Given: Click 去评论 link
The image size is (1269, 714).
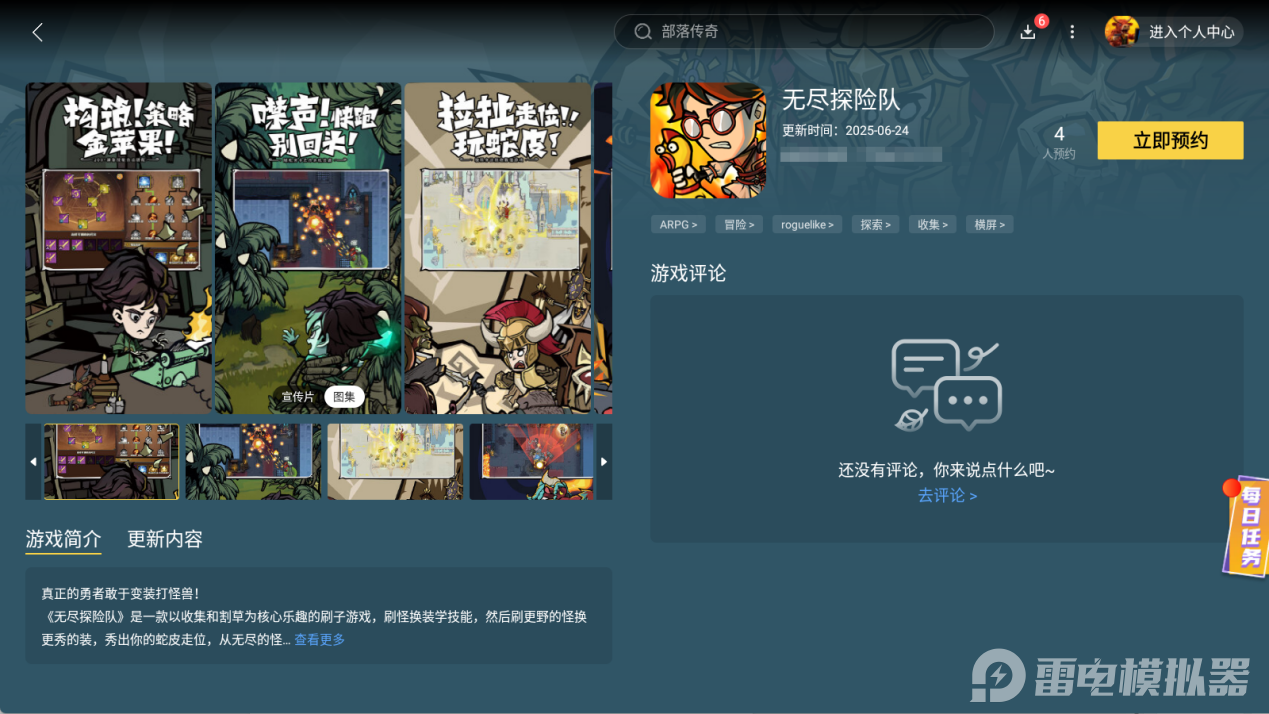Looking at the screenshot, I should 947,496.
